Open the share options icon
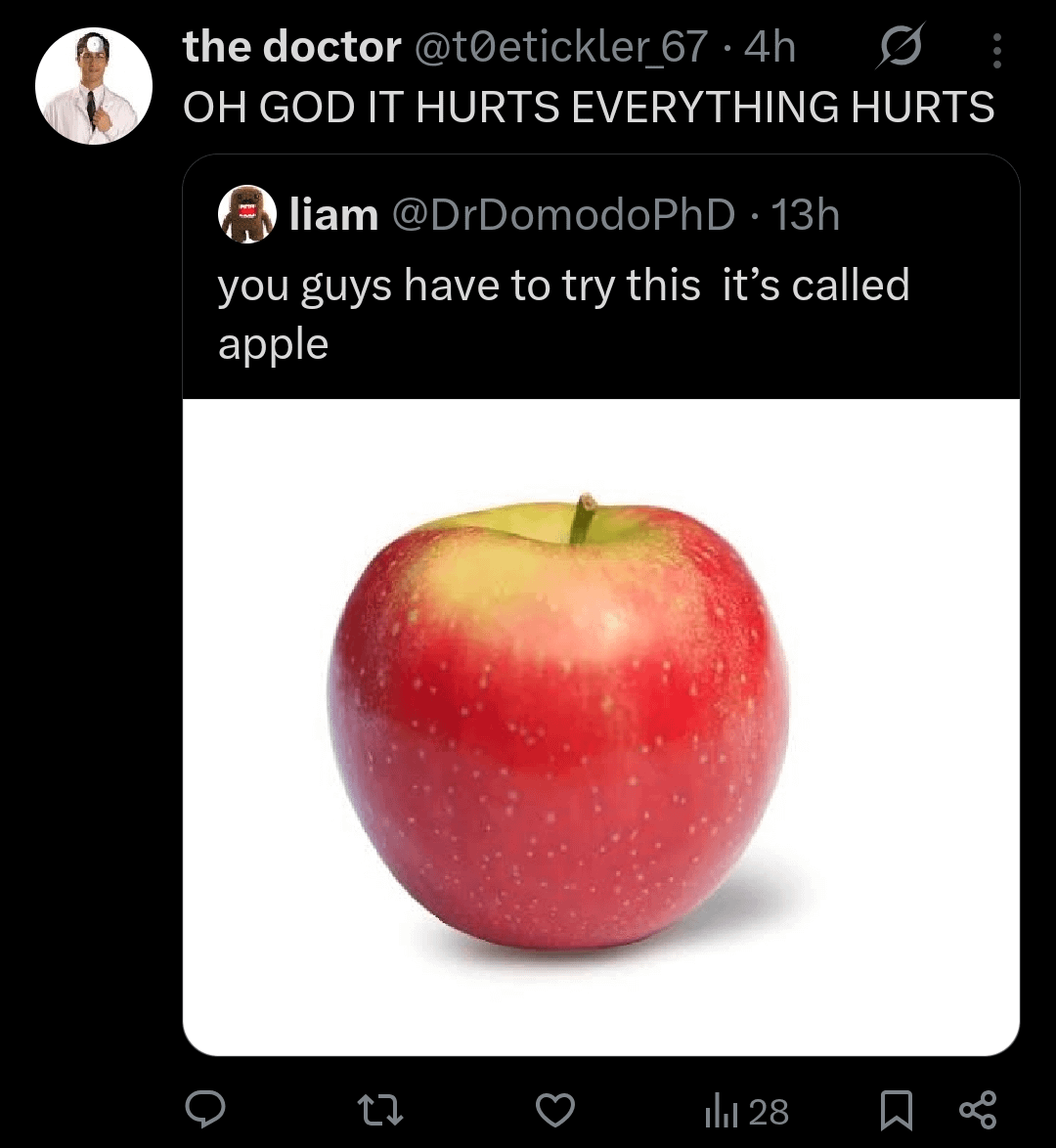 point(977,1110)
